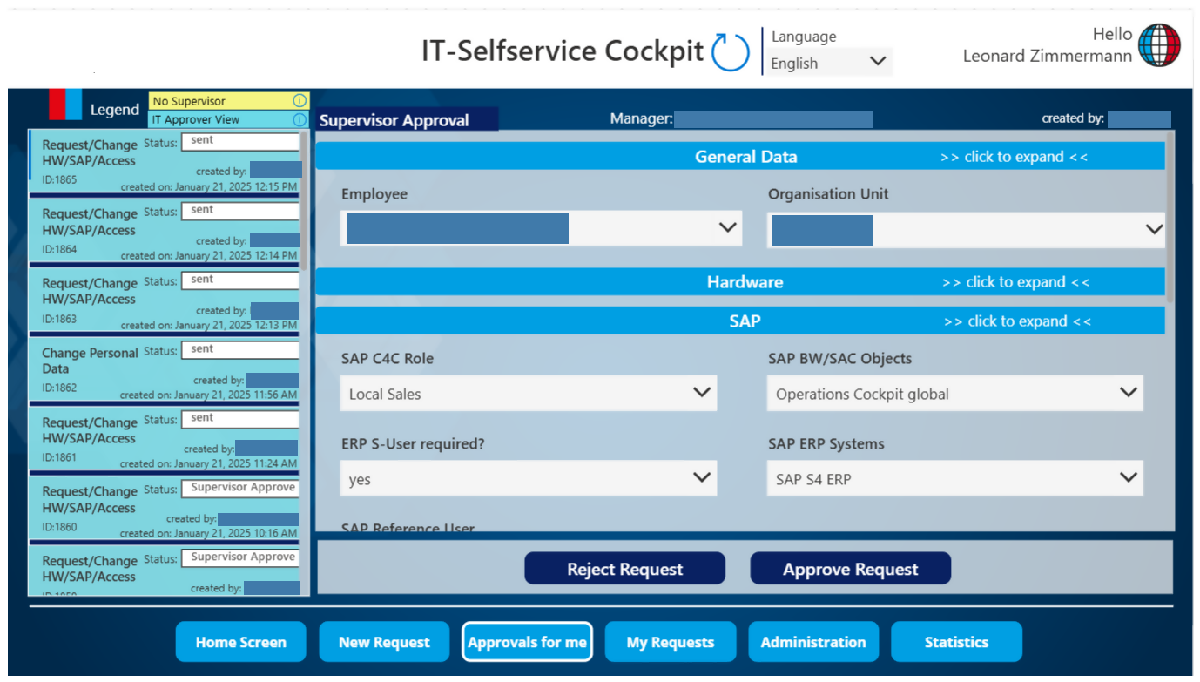Image resolution: width=1200 pixels, height=682 pixels.
Task: Open the SAP BW/SAC Objects dropdown
Action: click(954, 393)
